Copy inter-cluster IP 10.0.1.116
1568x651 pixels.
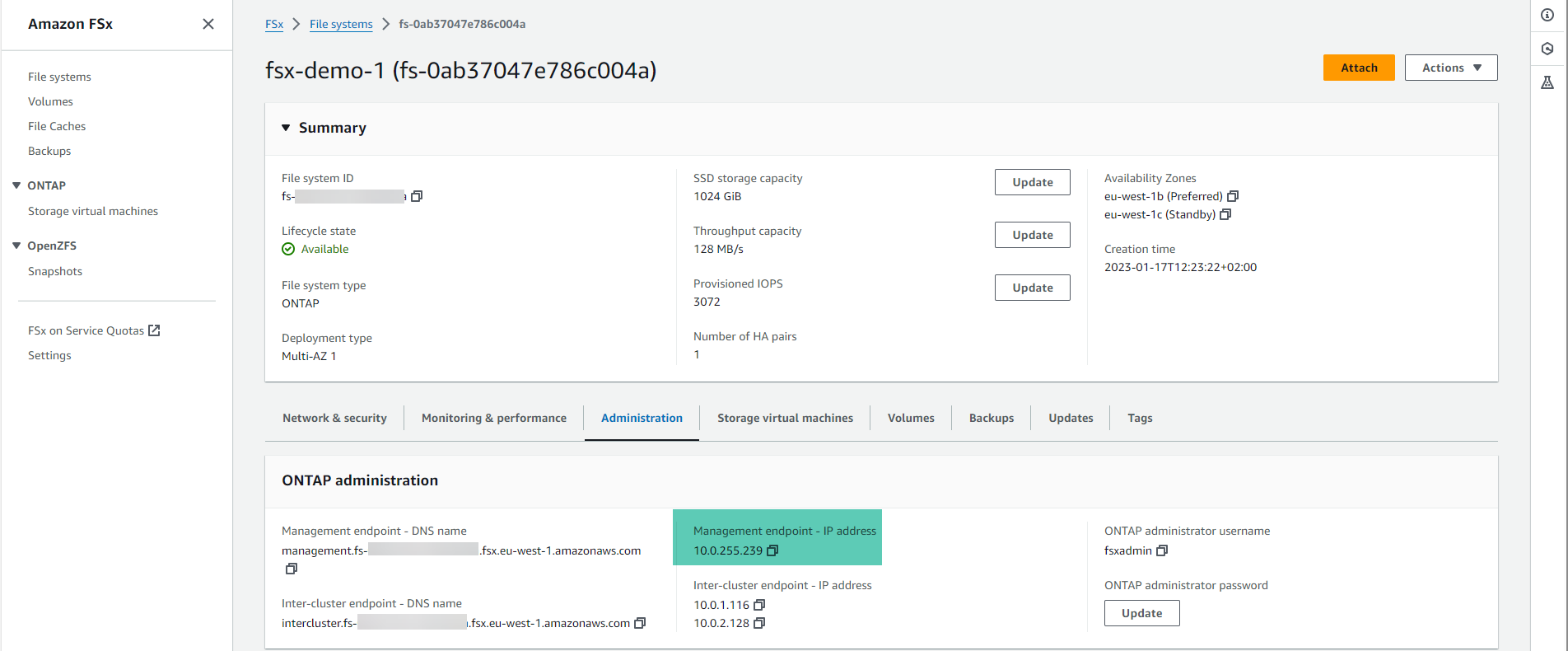click(x=759, y=605)
